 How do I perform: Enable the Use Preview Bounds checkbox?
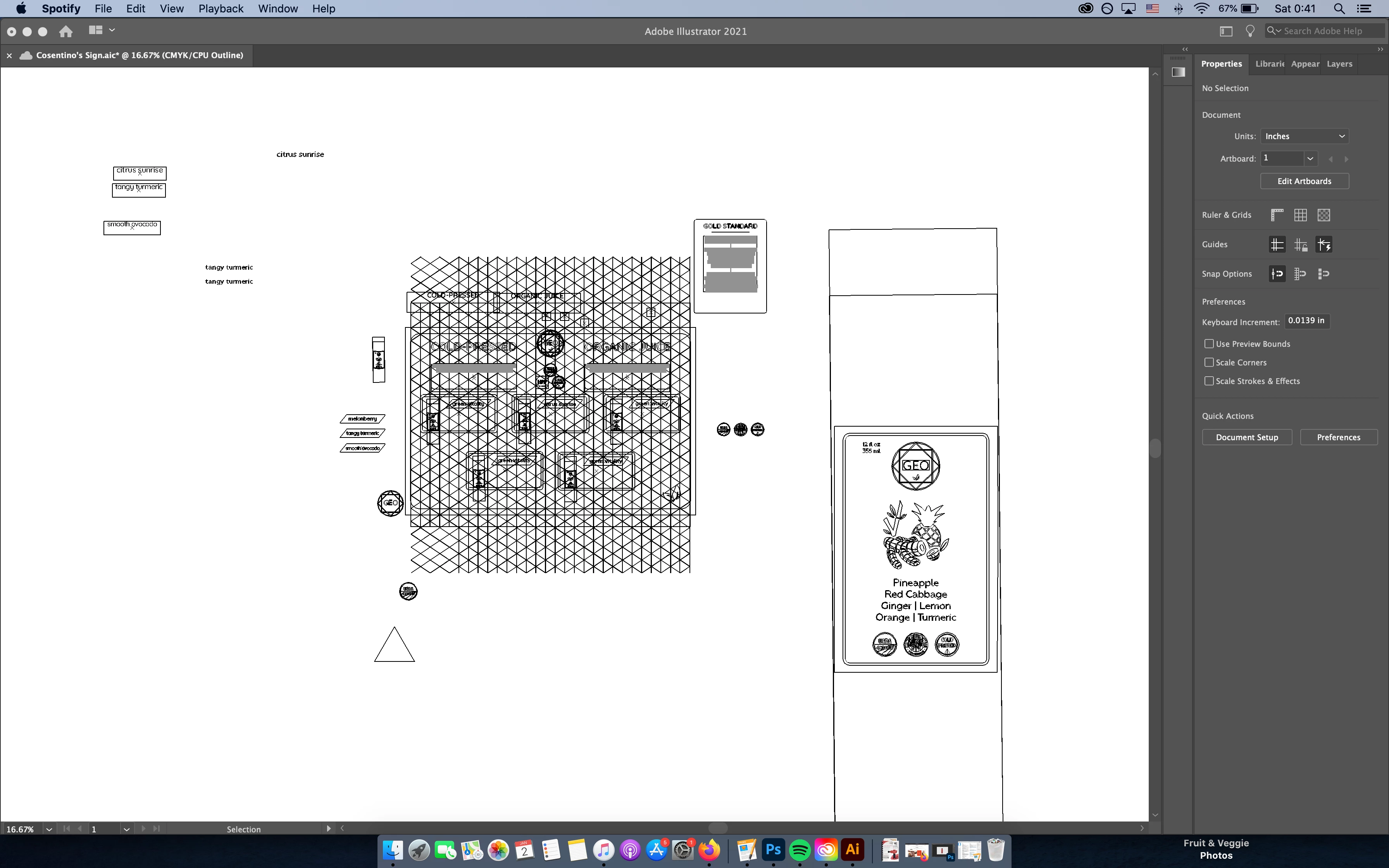[x=1209, y=344]
